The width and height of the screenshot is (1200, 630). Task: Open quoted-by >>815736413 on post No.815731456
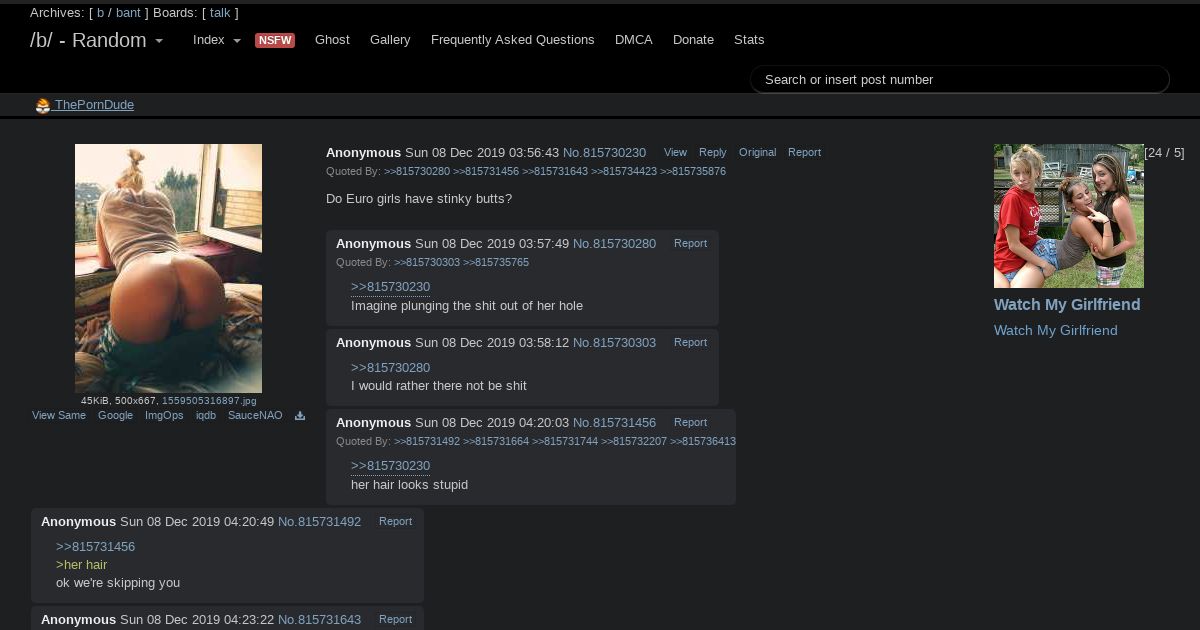(x=703, y=442)
